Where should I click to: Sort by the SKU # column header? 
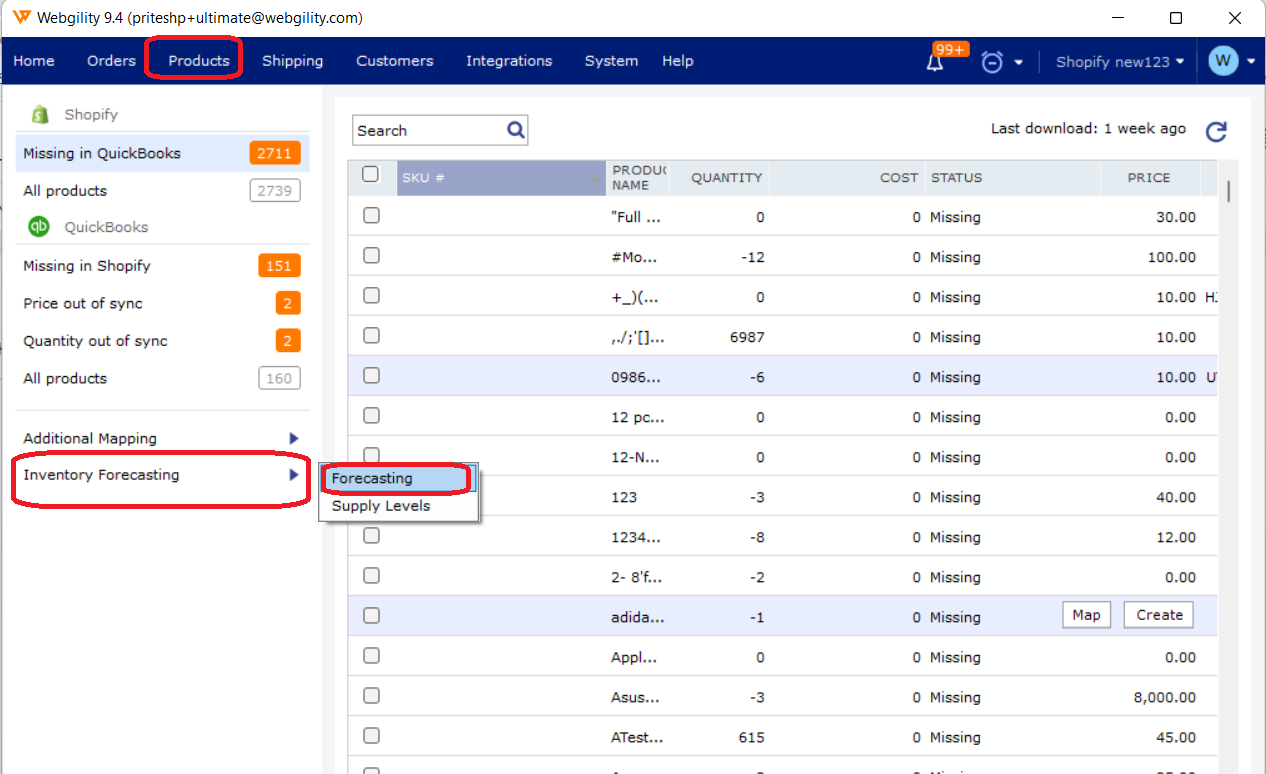501,178
